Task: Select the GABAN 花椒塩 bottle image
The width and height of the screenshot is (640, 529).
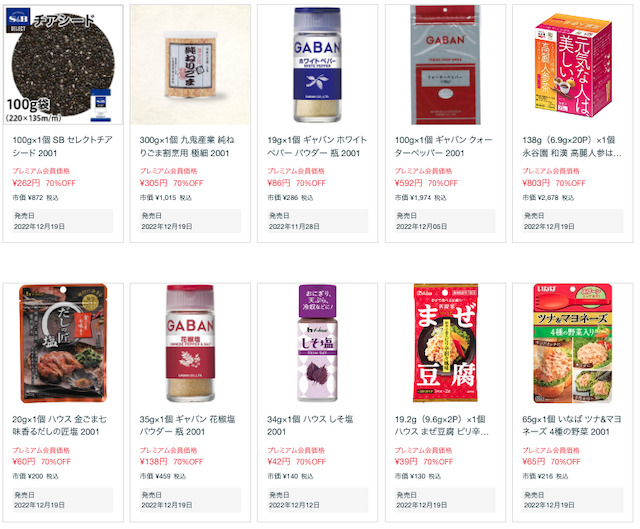Action: pyautogui.click(x=190, y=343)
